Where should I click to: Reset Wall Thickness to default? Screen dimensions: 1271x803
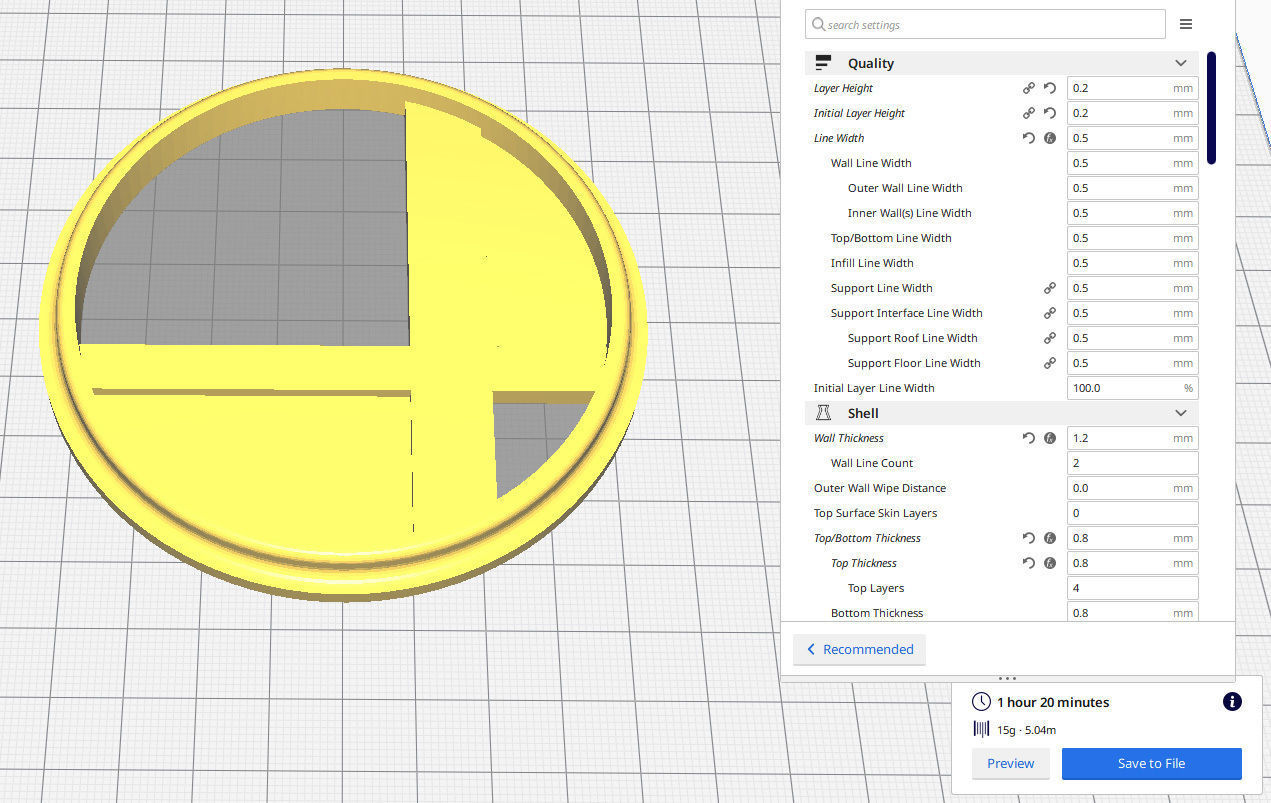(1029, 438)
